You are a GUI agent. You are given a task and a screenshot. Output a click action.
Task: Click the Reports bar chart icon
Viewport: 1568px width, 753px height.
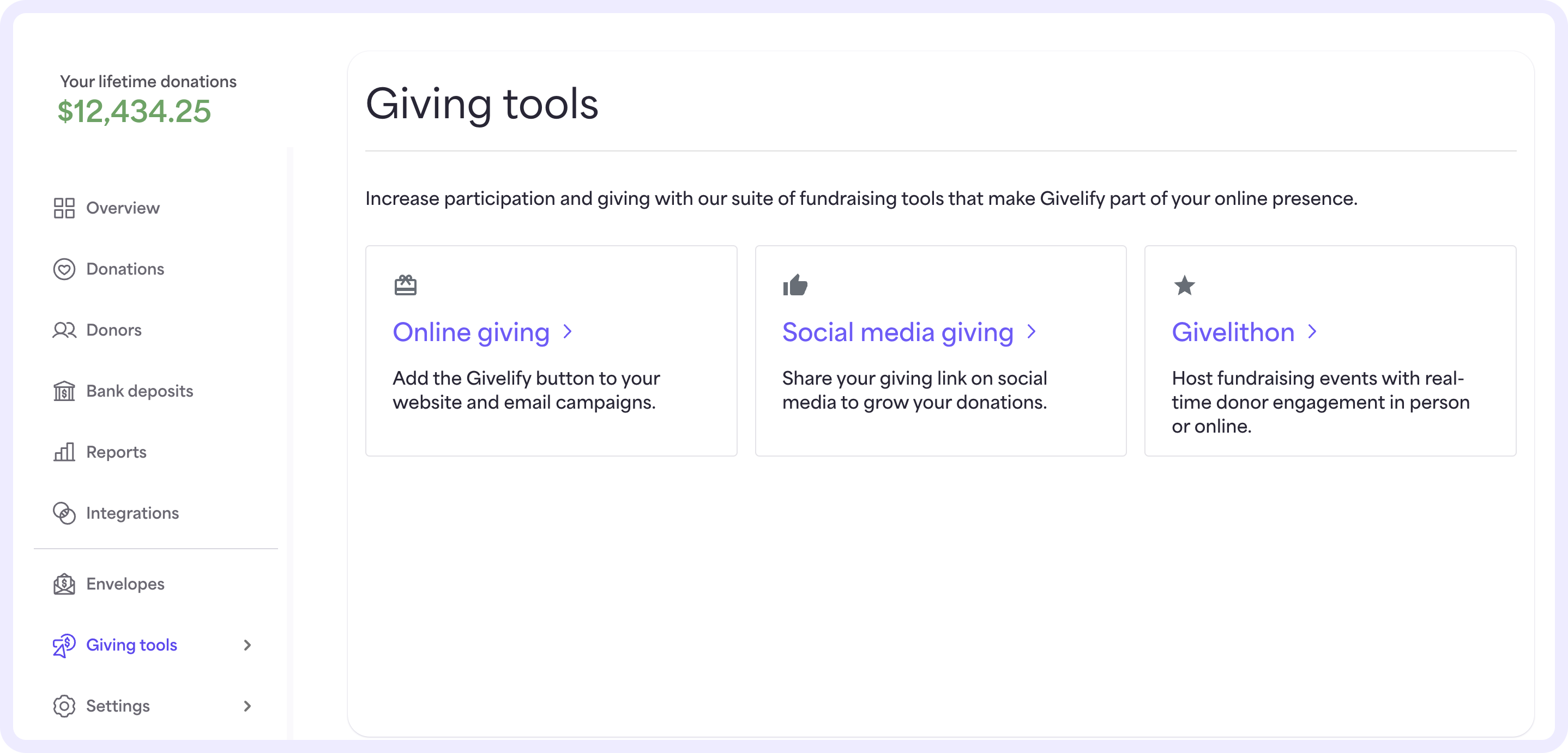click(64, 452)
